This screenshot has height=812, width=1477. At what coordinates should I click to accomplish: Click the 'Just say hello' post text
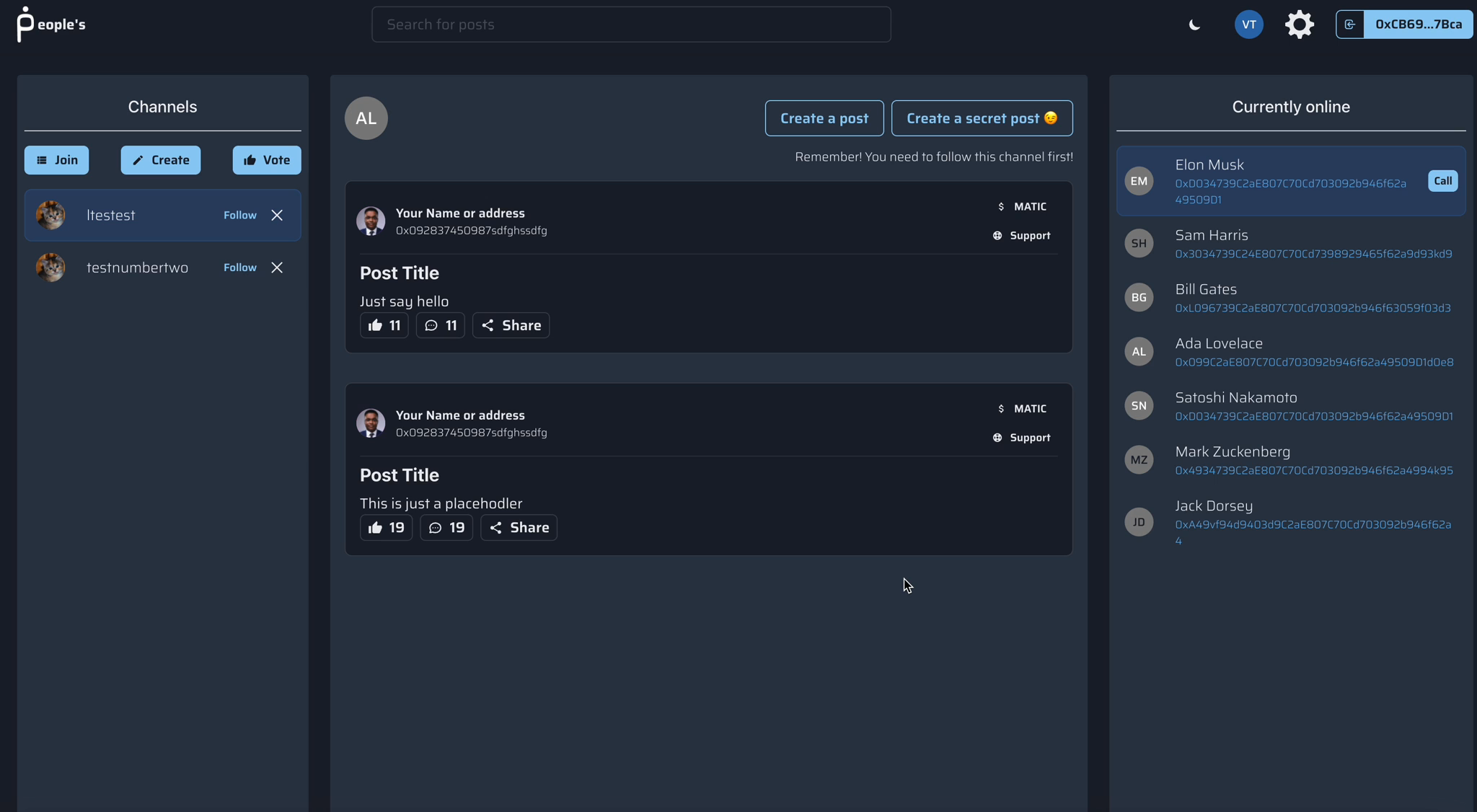404,301
